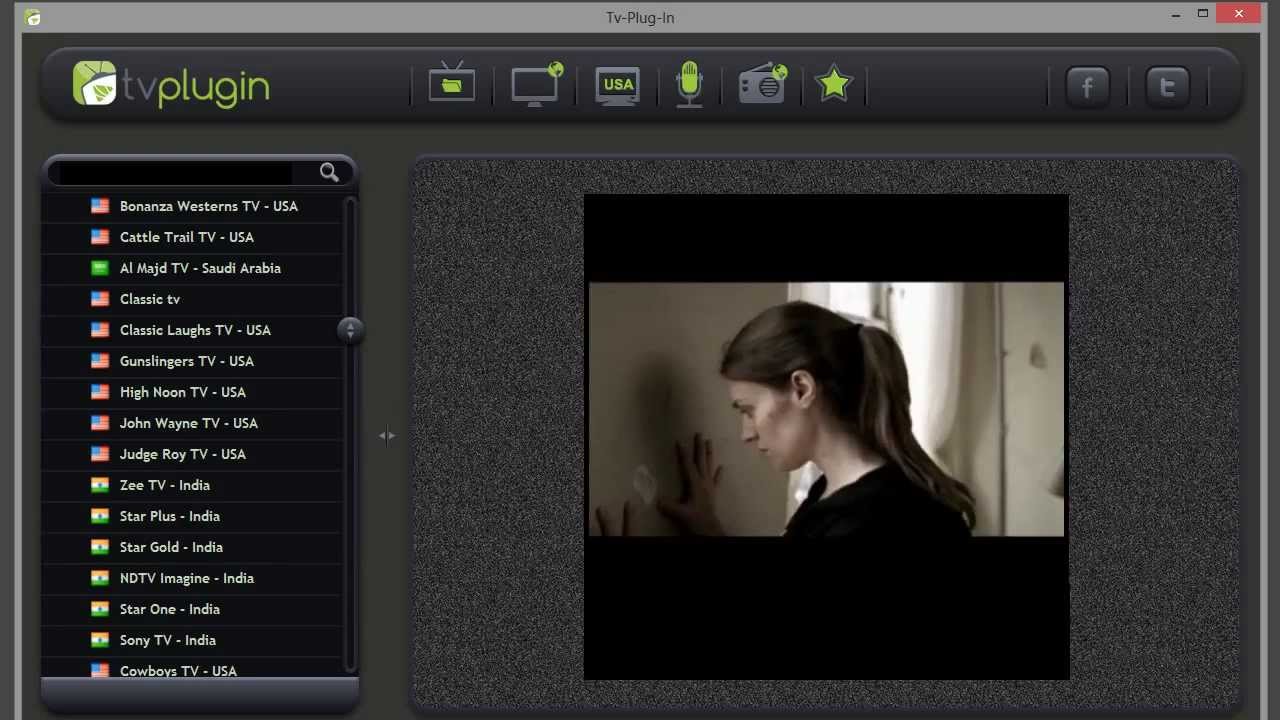
Task: Select High Noon TV - USA channel
Action: 193,392
